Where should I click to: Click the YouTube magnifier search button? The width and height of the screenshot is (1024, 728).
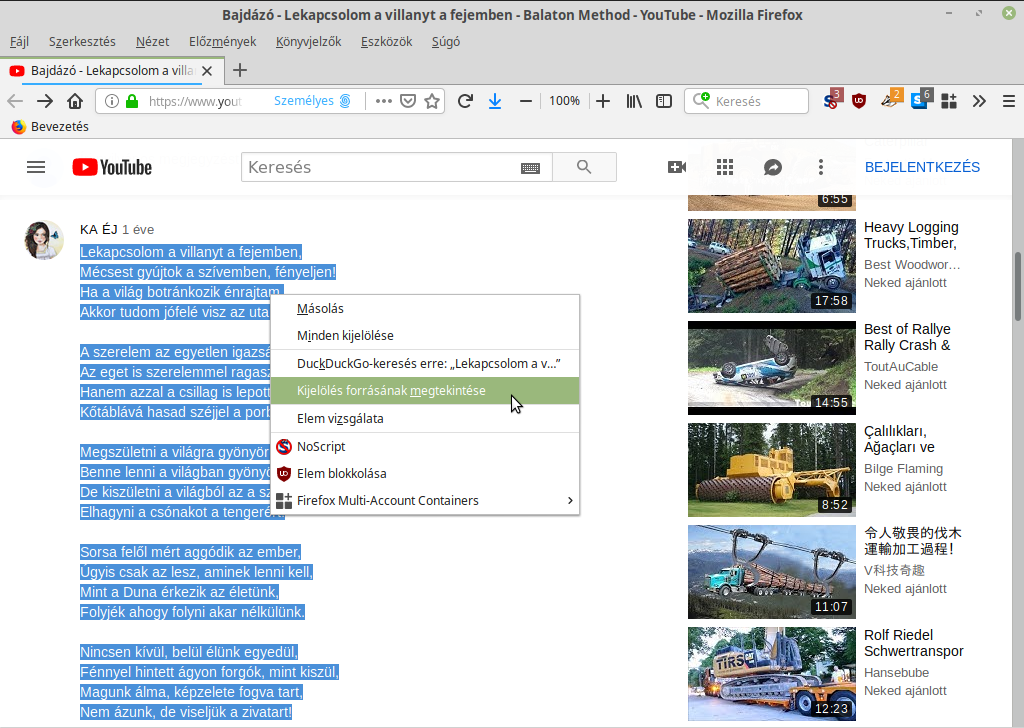[x=584, y=167]
